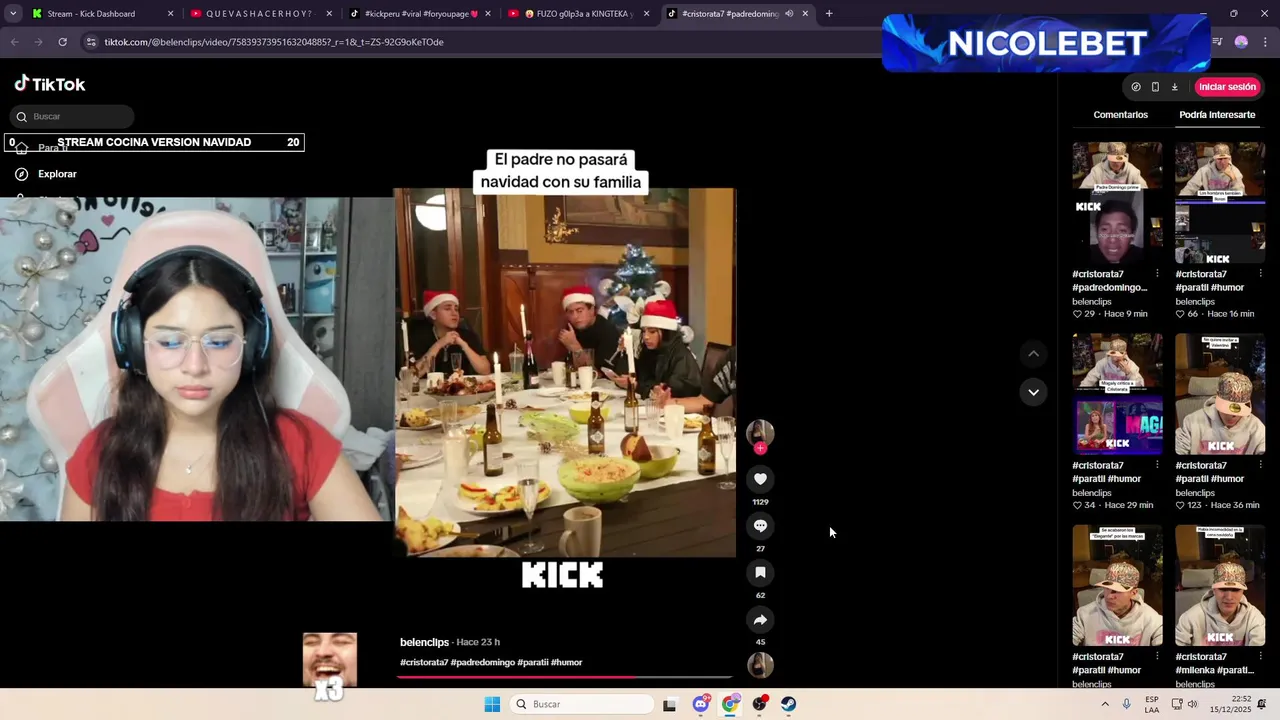Save the video with the bookmark icon
The image size is (1280, 720).
[x=760, y=573]
